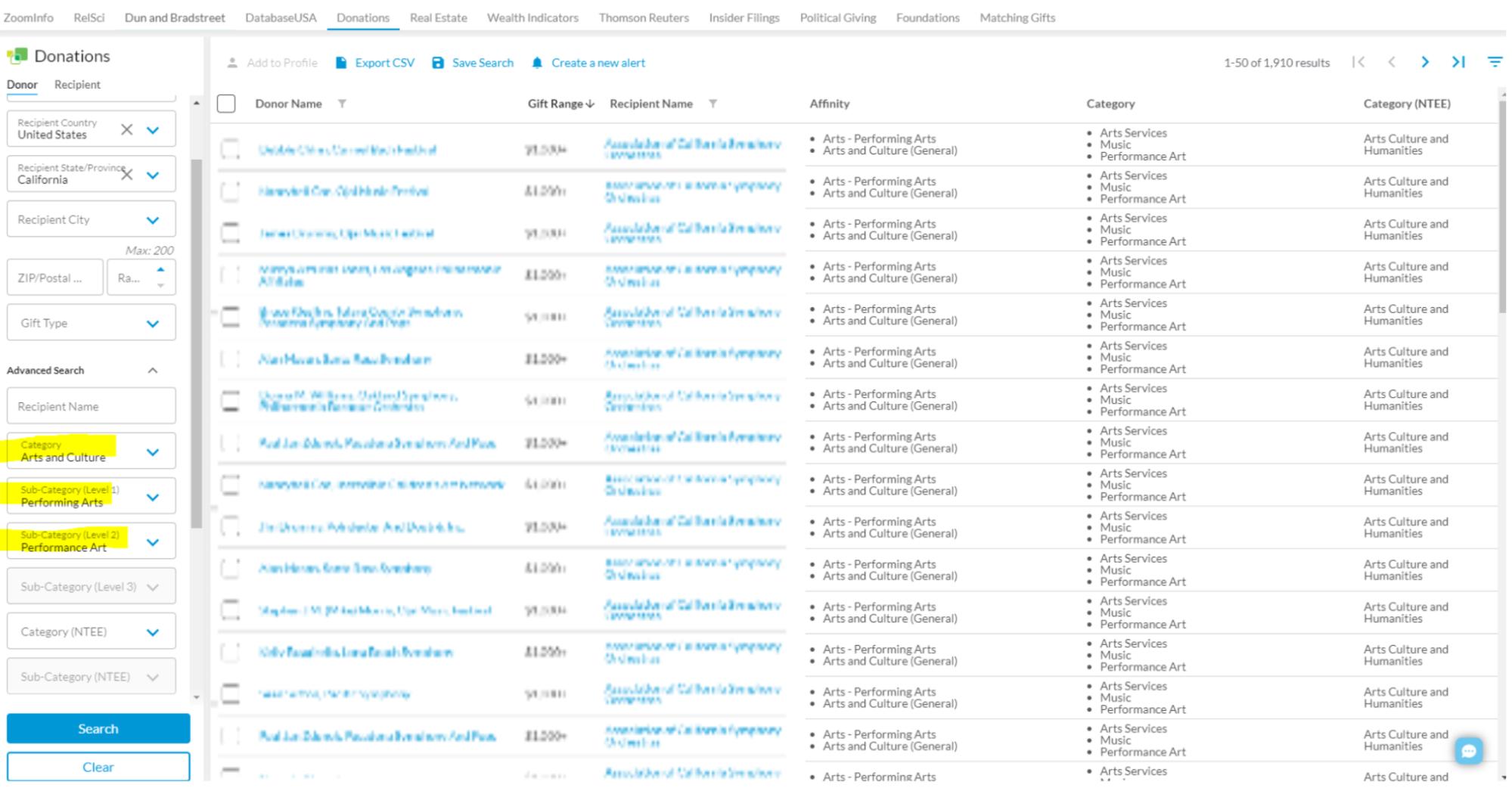
Task: Check the first donation row checkbox
Action: click(x=230, y=149)
